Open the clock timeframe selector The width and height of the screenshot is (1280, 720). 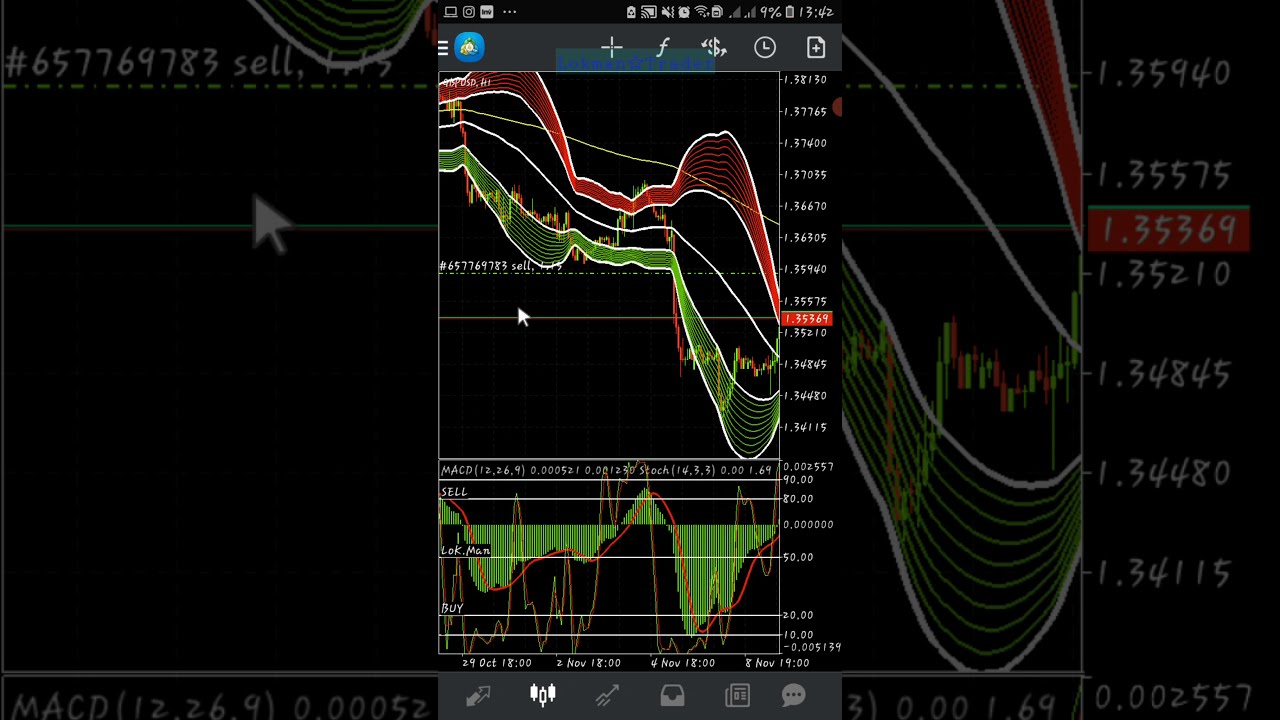765,47
